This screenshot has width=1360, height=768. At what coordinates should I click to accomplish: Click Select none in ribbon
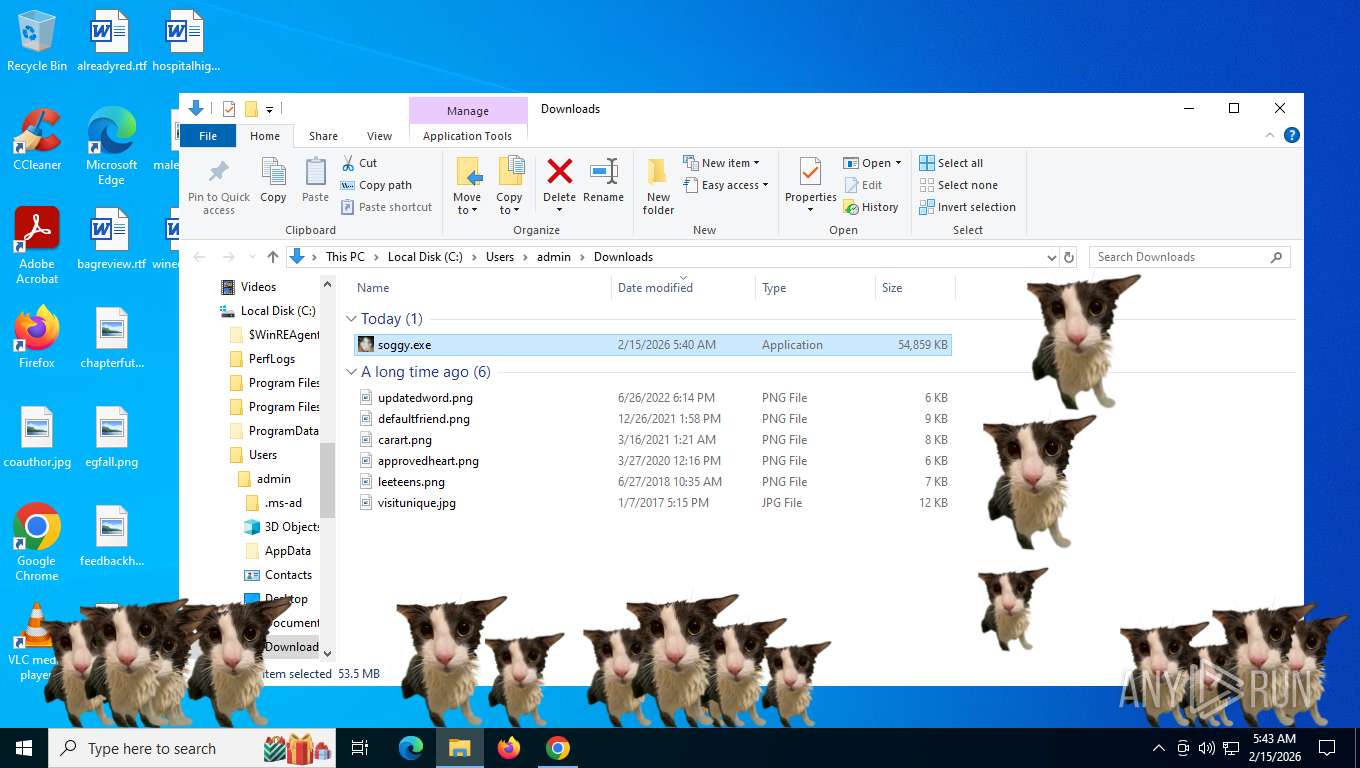click(958, 185)
